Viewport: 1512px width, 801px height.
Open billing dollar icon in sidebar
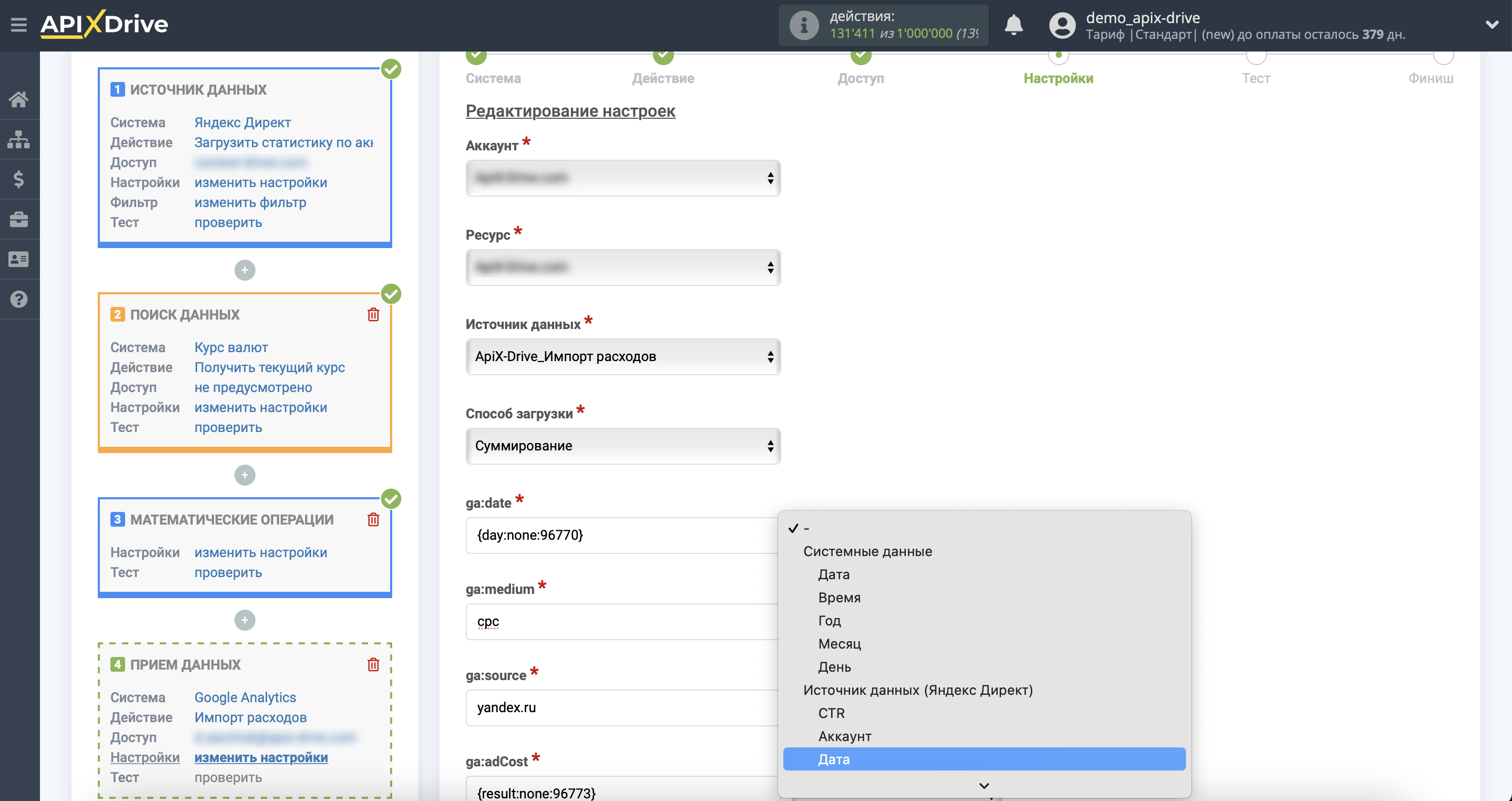pyautogui.click(x=19, y=179)
